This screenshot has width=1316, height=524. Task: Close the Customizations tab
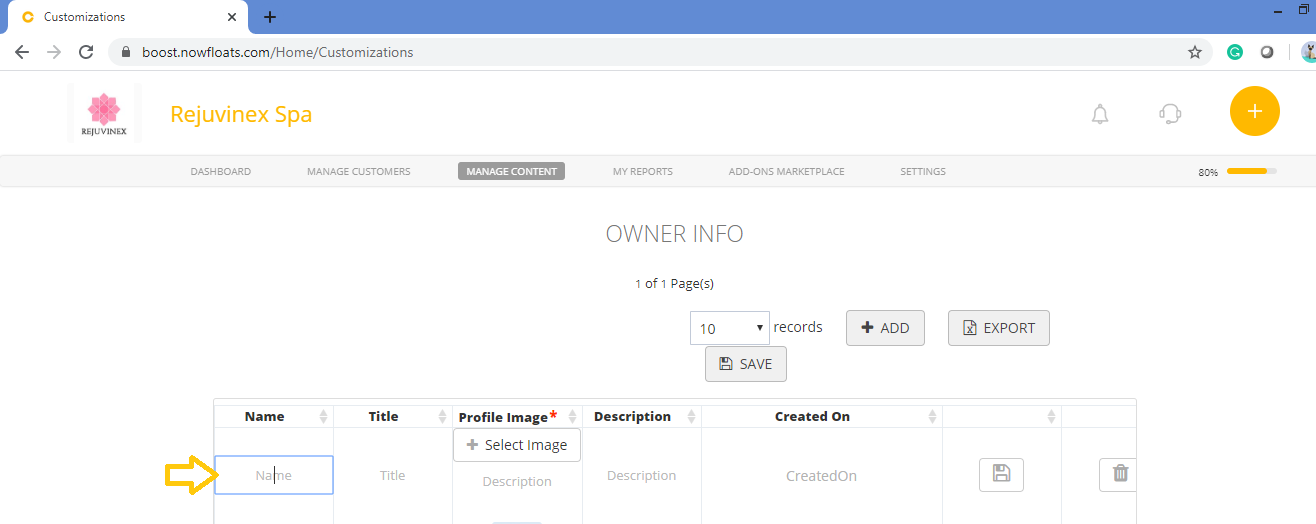click(232, 17)
